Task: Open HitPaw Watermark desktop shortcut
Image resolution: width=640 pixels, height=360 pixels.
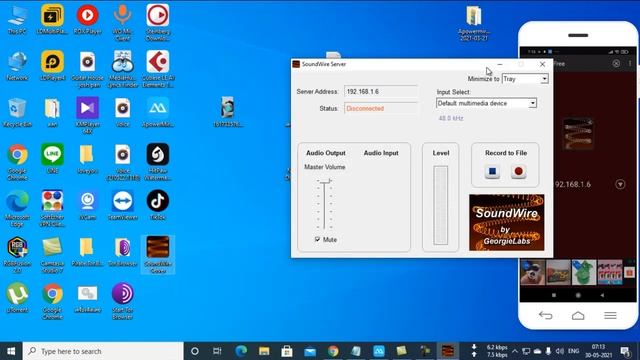Action: coord(158,162)
